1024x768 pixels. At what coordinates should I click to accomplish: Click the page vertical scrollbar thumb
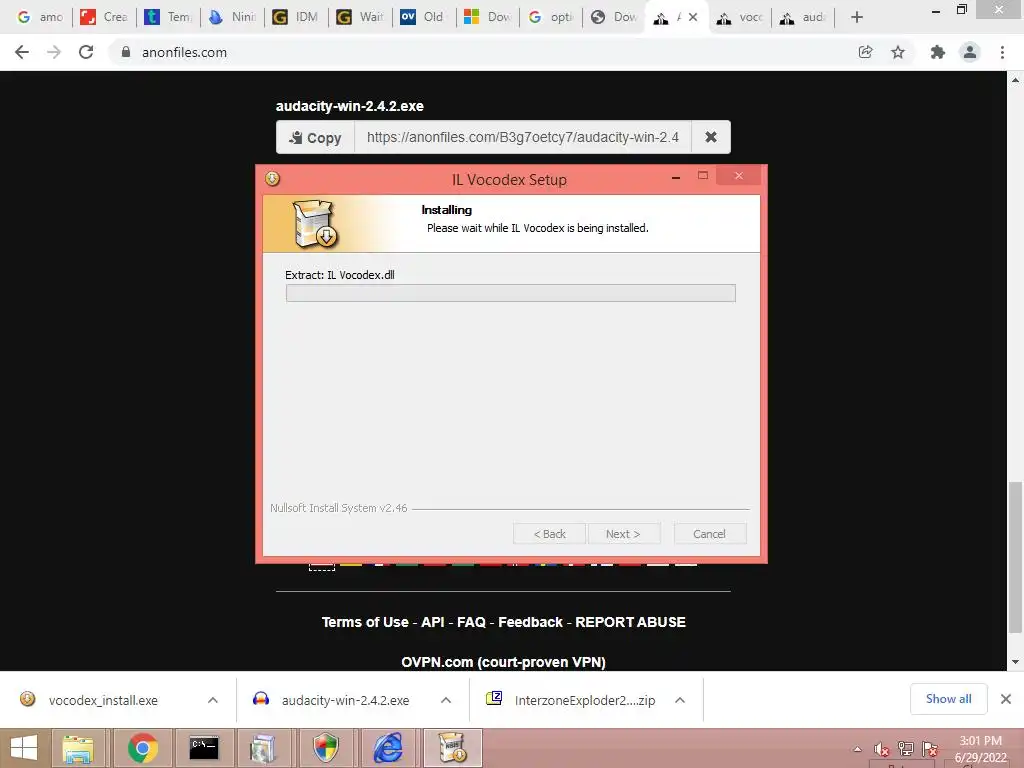coord(1015,557)
